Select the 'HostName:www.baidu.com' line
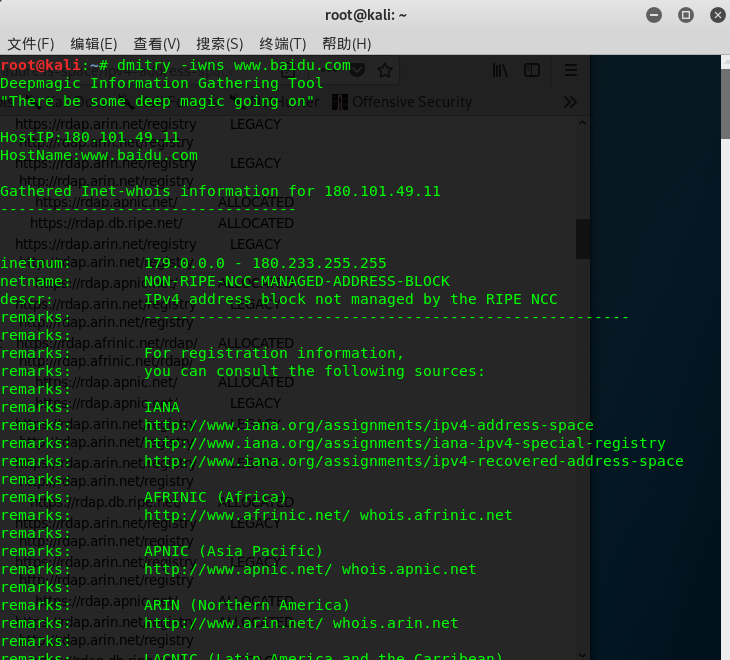Screen dimensions: 730x660 click(x=99, y=155)
